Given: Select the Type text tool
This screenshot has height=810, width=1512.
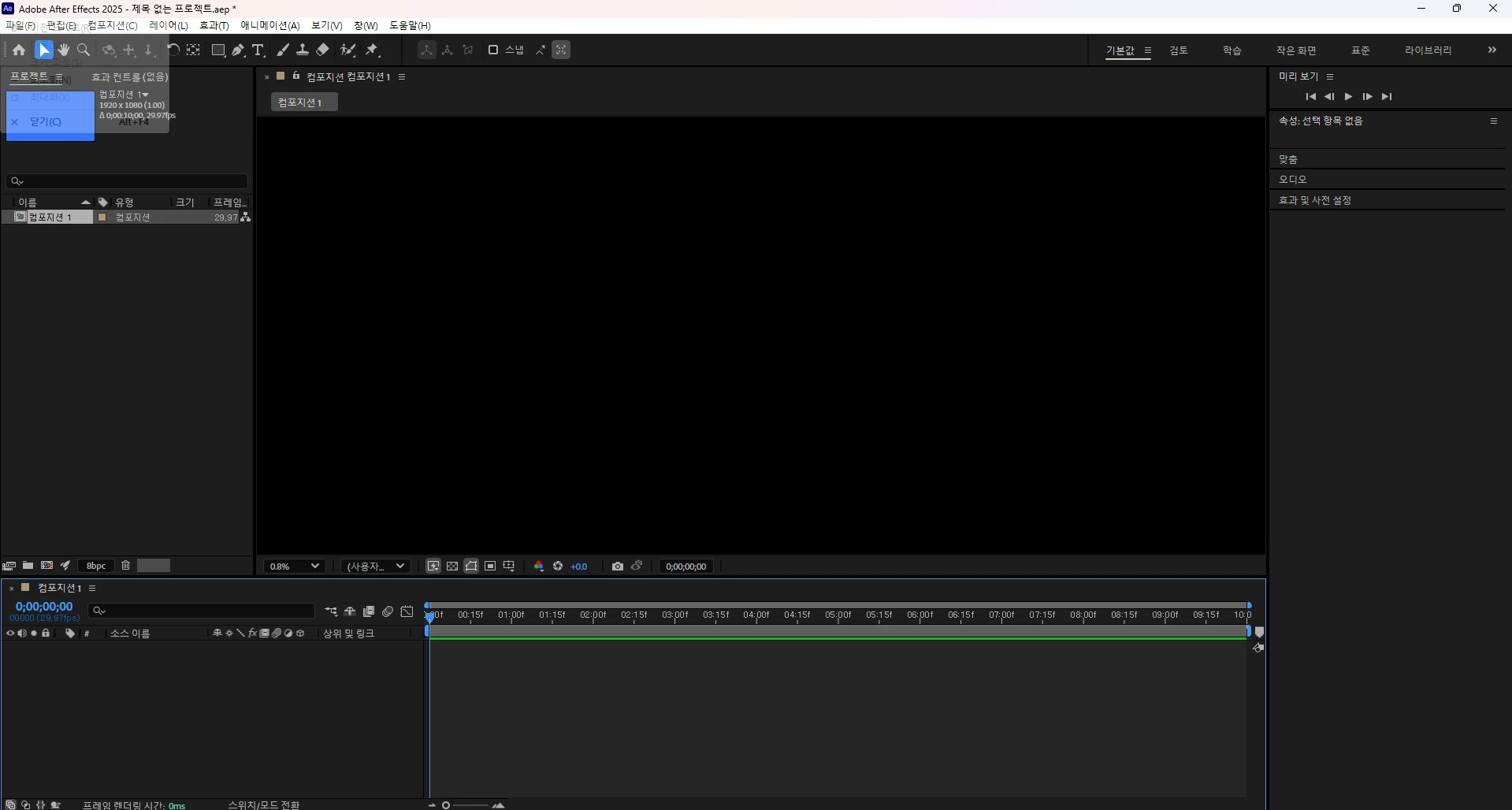Looking at the screenshot, I should pos(258,50).
